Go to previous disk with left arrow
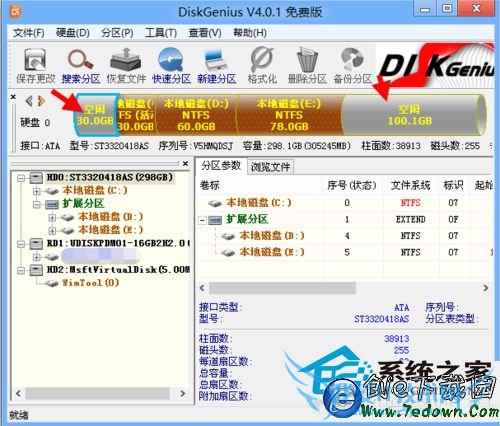The image size is (500, 426). (x=29, y=101)
